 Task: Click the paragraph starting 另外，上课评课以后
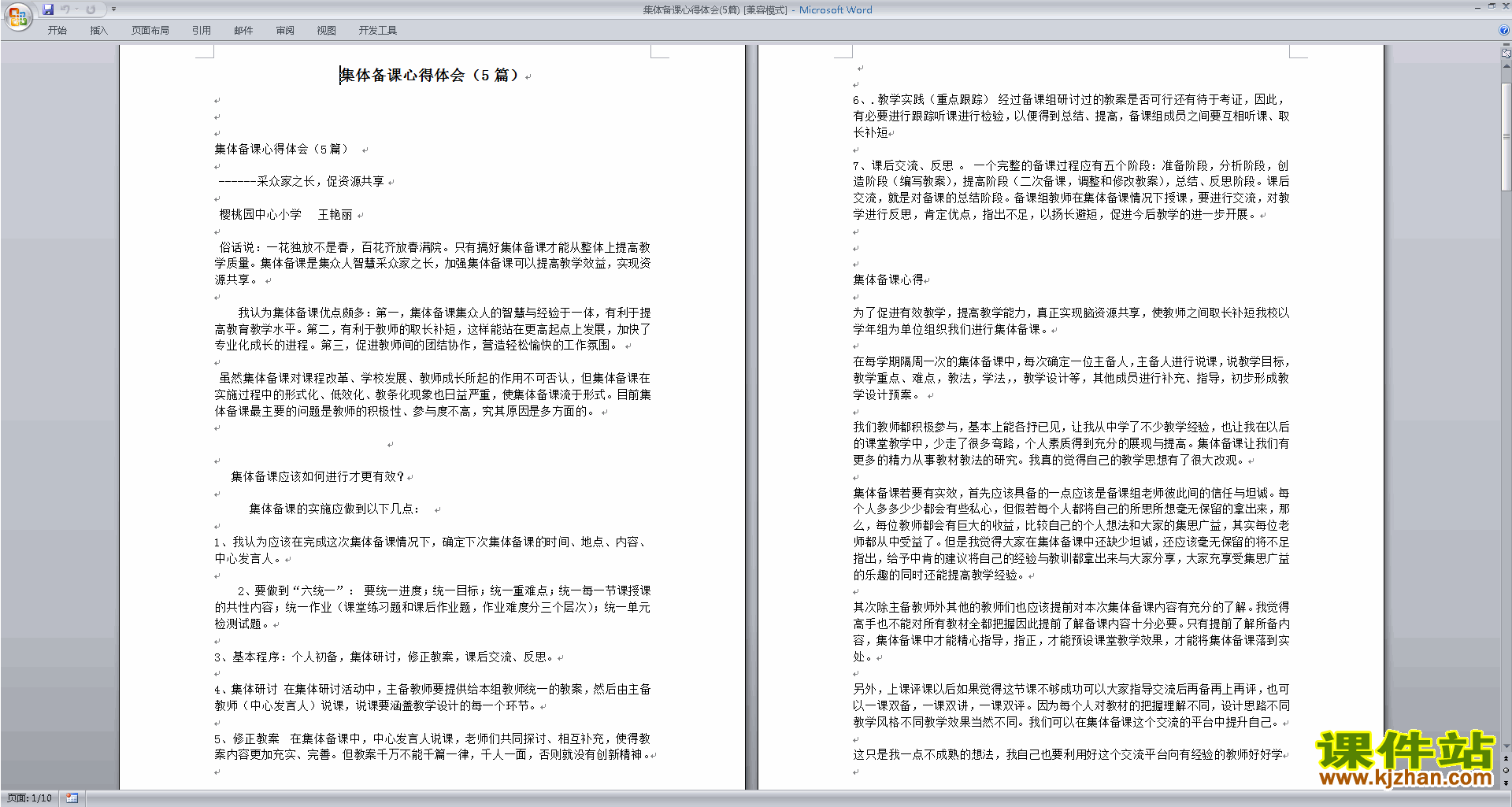click(1071, 705)
